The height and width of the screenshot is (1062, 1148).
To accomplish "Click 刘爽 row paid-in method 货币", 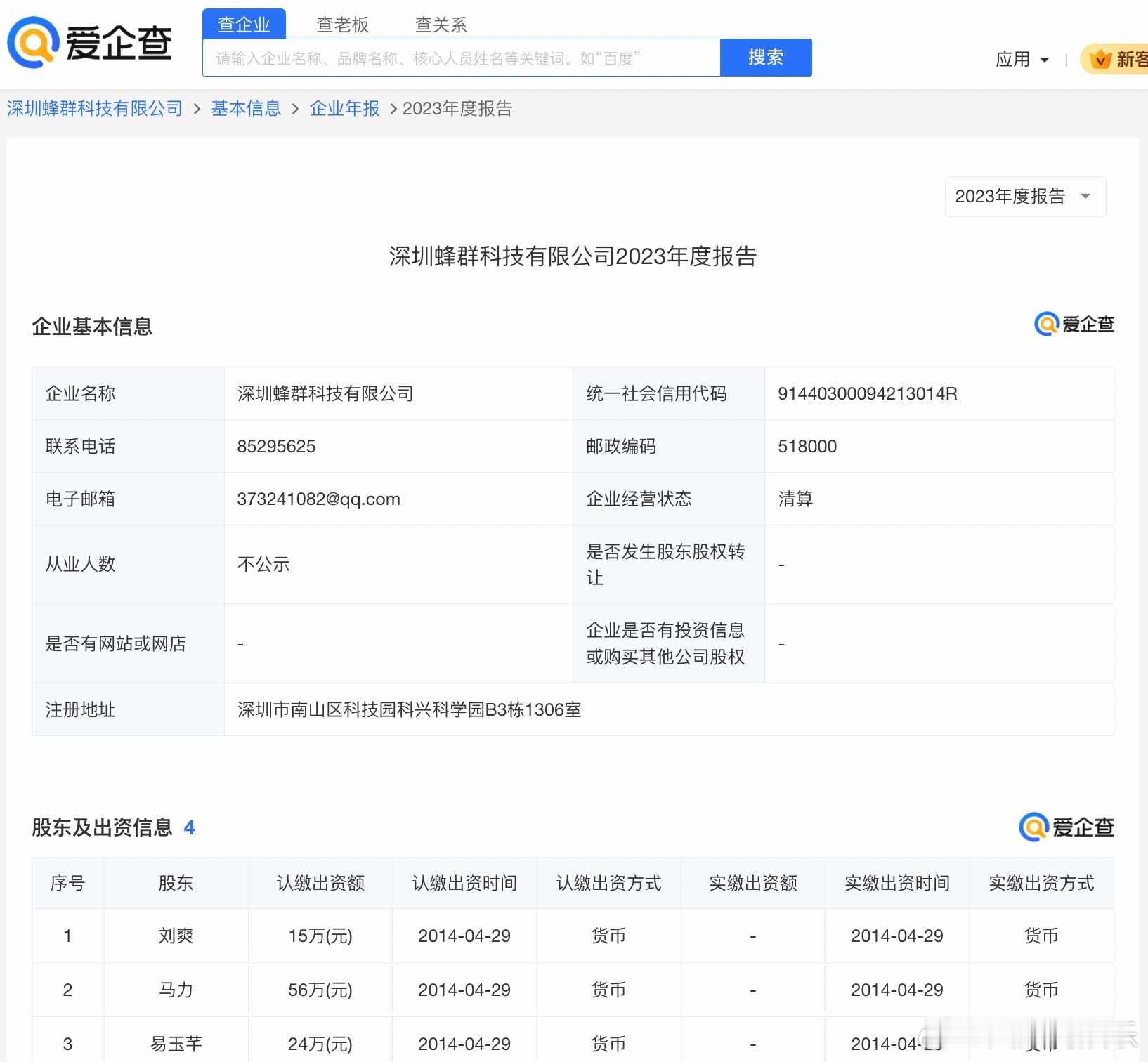I will 1041,936.
